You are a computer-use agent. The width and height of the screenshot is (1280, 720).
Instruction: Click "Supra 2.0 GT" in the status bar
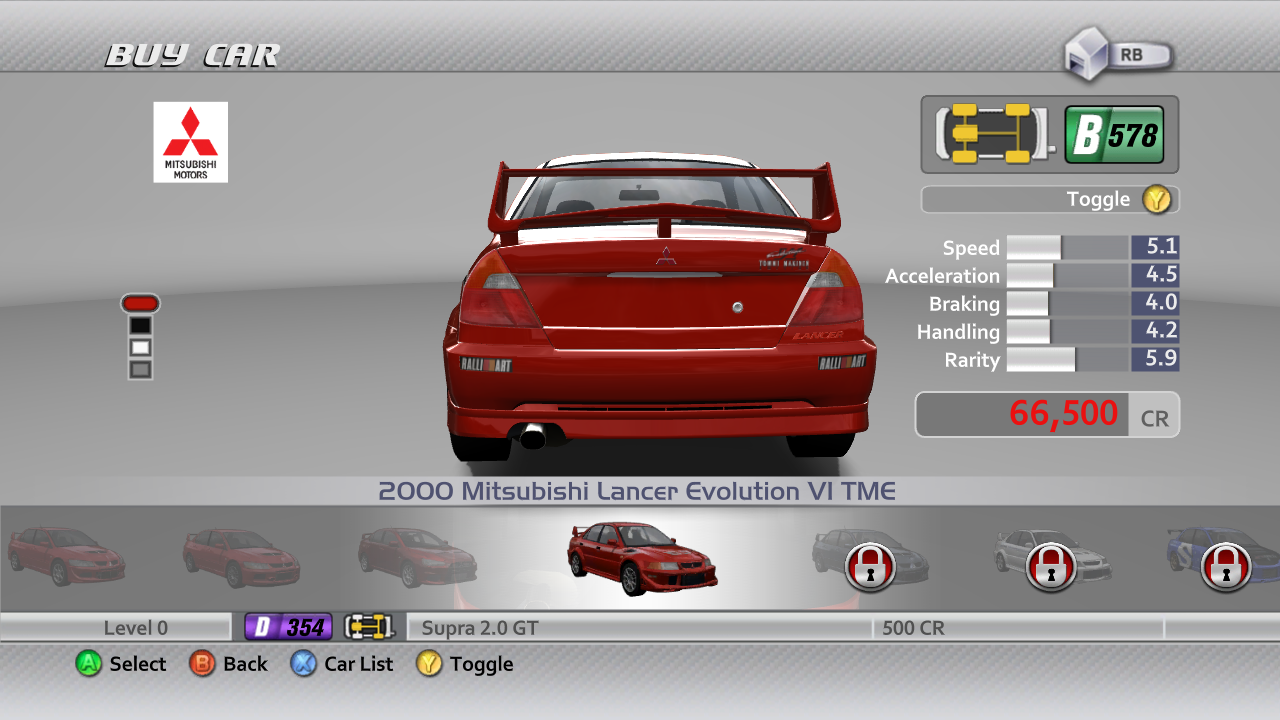pos(480,628)
